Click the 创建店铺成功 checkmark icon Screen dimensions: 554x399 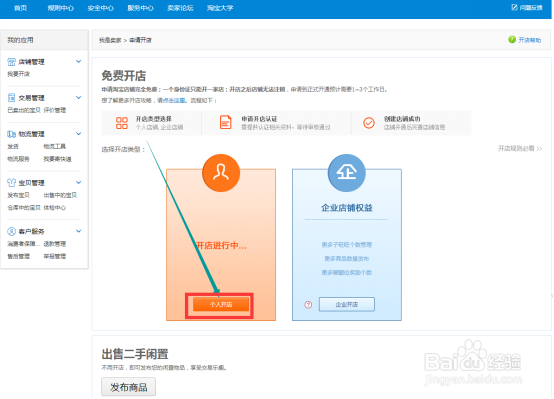369,123
